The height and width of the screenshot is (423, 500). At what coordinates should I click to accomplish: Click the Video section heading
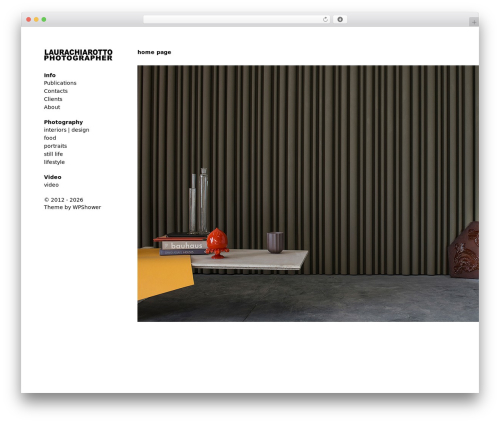(53, 177)
